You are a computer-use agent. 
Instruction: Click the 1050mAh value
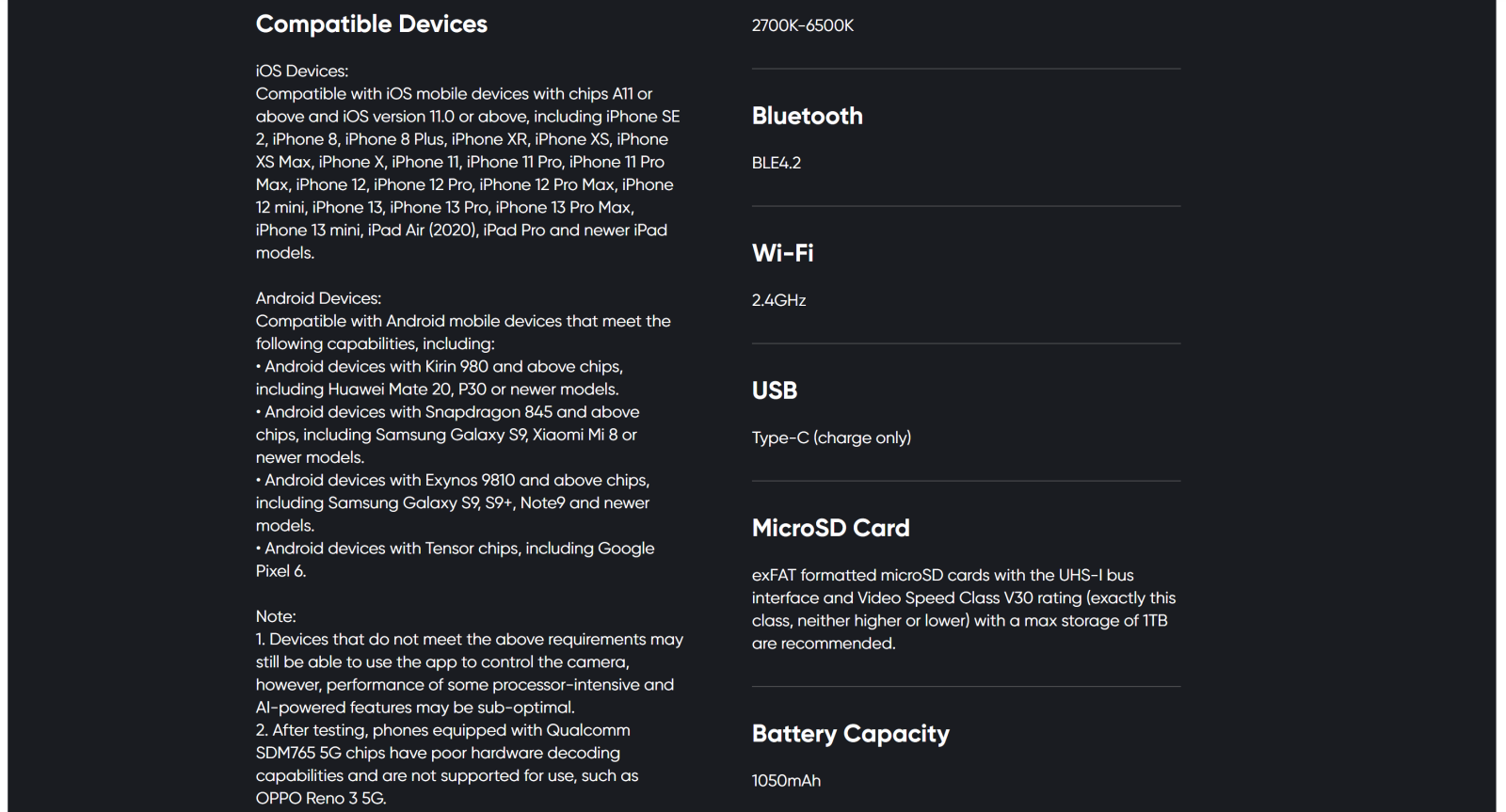click(786, 780)
